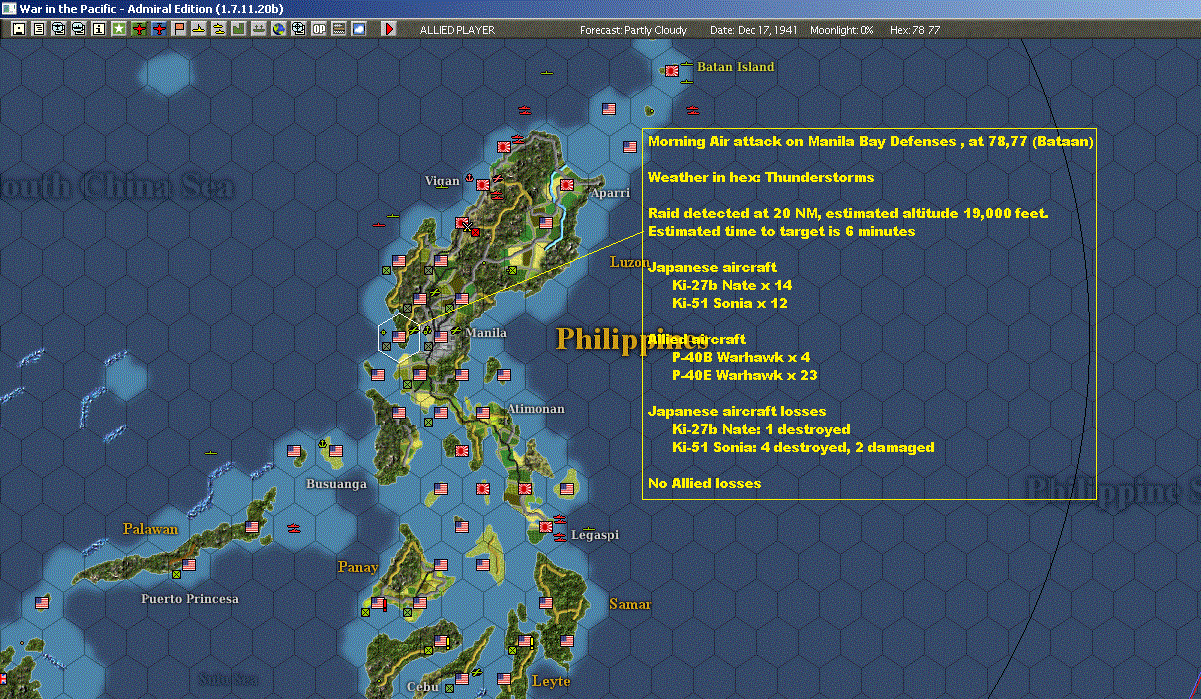Image resolution: width=1201 pixels, height=699 pixels.
Task: Click the Busuanga label
Action: coord(336,484)
